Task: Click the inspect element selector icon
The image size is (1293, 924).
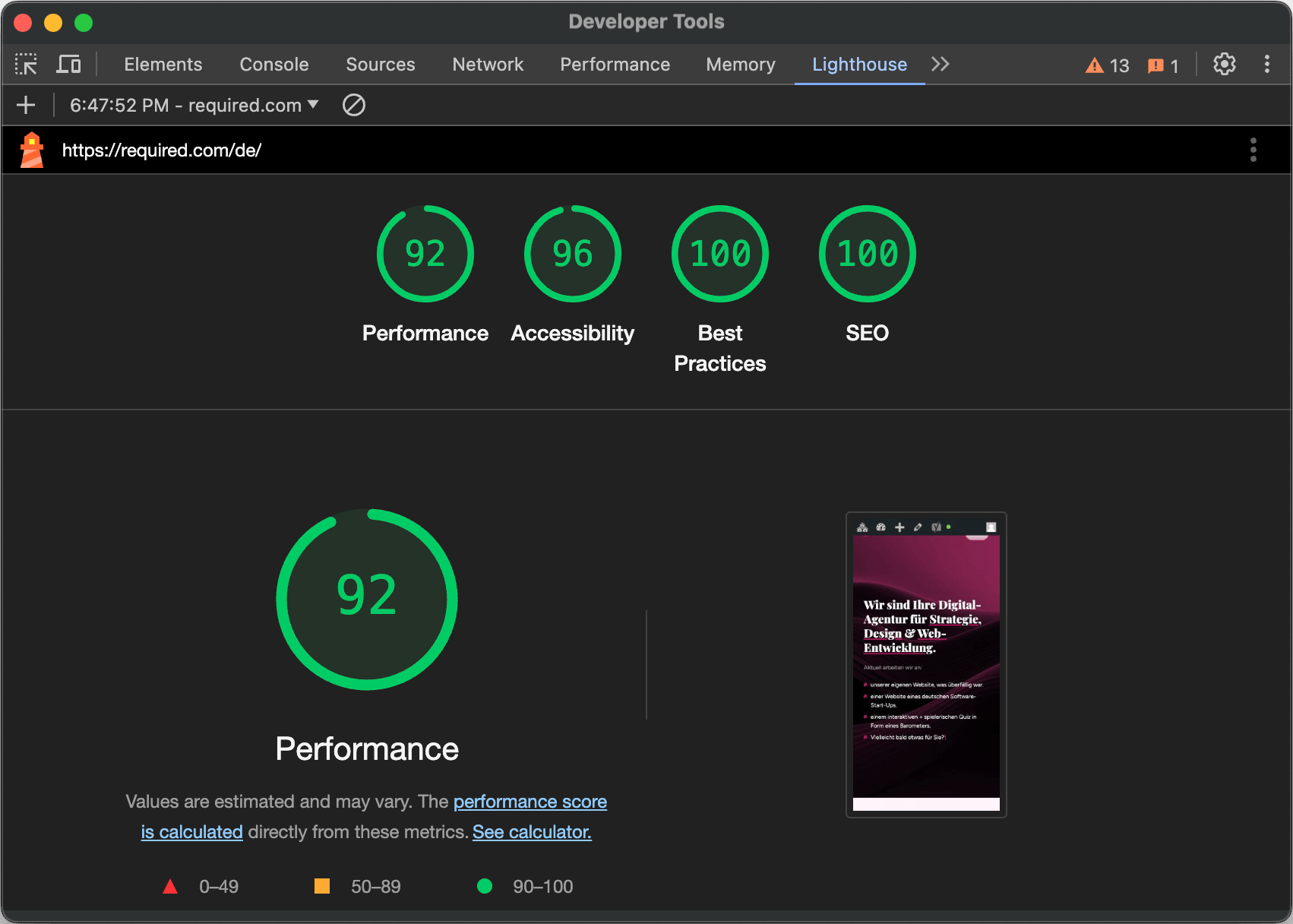Action: (x=26, y=65)
